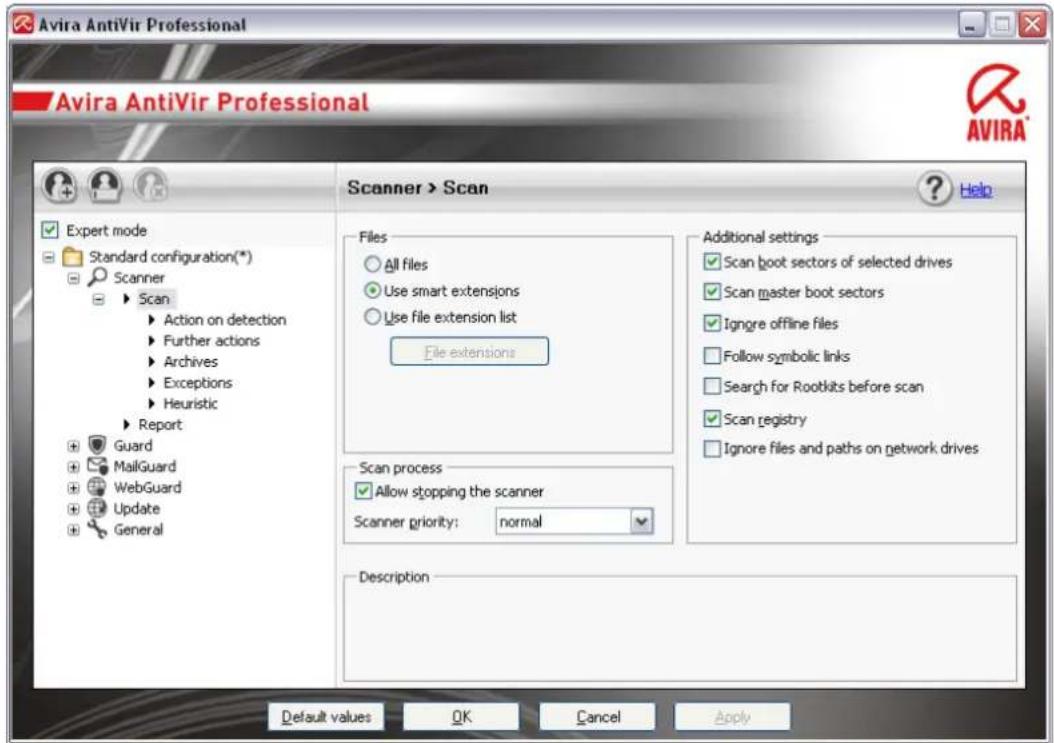Toggle Allow stopping the scanner
The width and height of the screenshot is (1054, 743).
(363, 491)
